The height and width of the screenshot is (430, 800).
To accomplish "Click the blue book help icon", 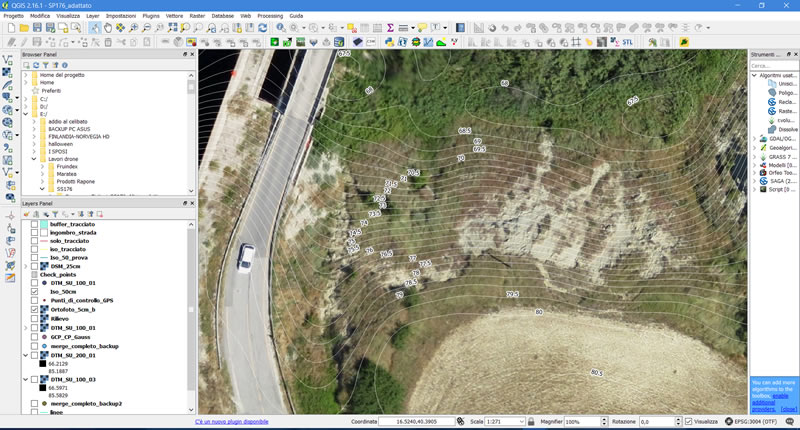I will (460, 28).
